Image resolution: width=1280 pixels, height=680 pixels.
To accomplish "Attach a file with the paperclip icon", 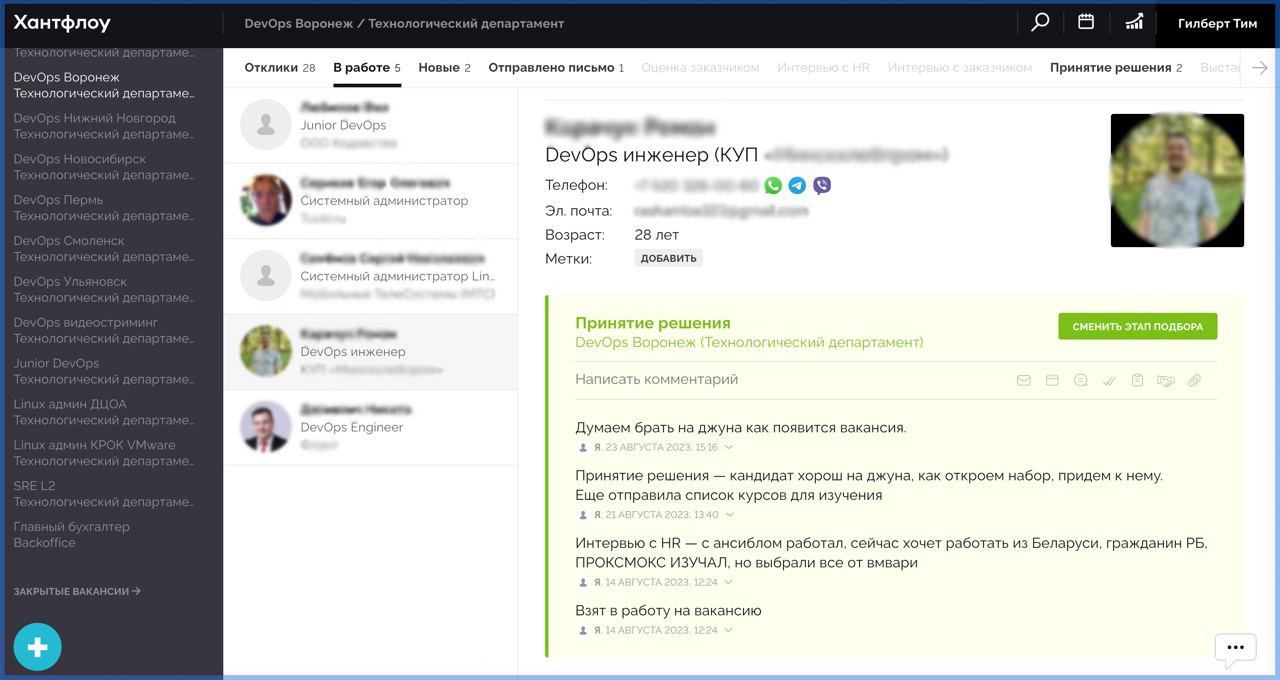I will (1194, 380).
